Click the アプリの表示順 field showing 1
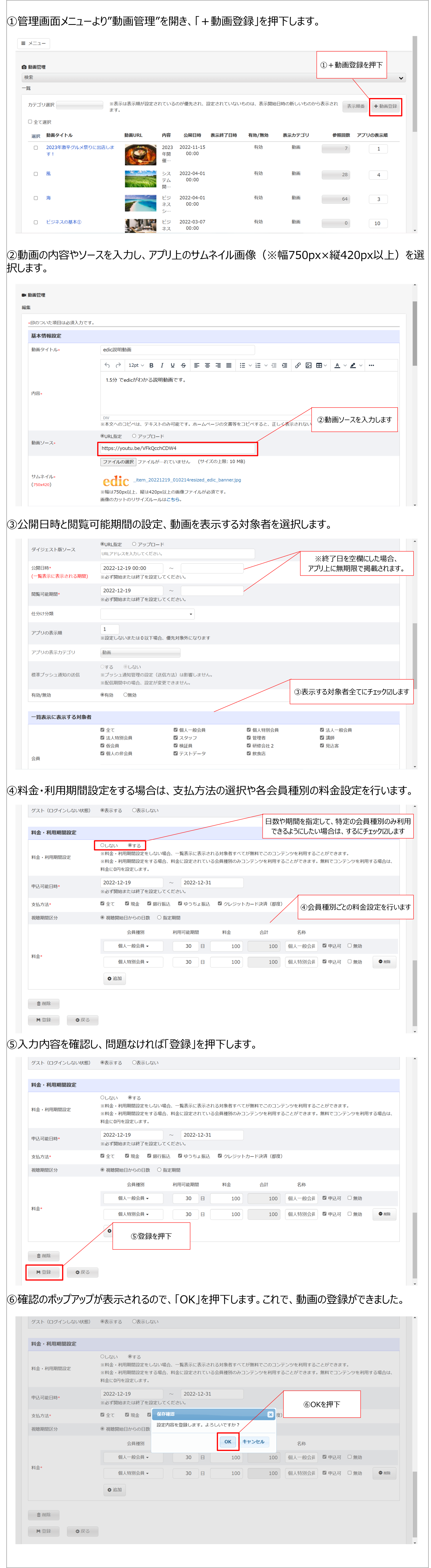The image size is (431, 1568). point(110,629)
